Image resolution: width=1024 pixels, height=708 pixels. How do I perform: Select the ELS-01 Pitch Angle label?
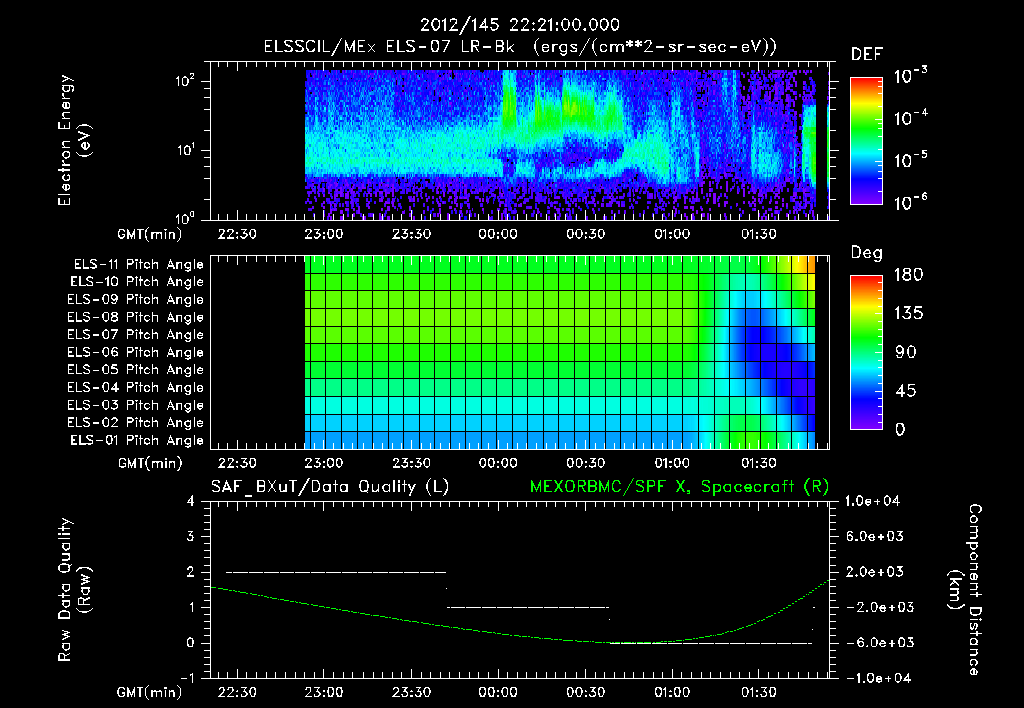pos(137,440)
